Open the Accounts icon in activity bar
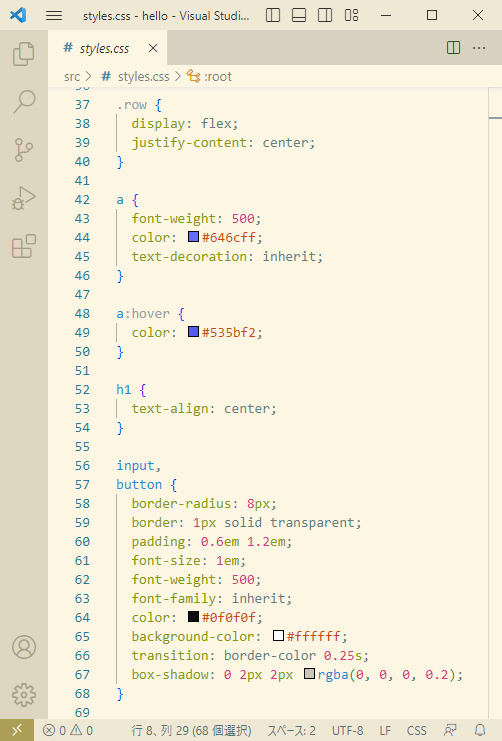The height and width of the screenshot is (741, 502). [24, 647]
